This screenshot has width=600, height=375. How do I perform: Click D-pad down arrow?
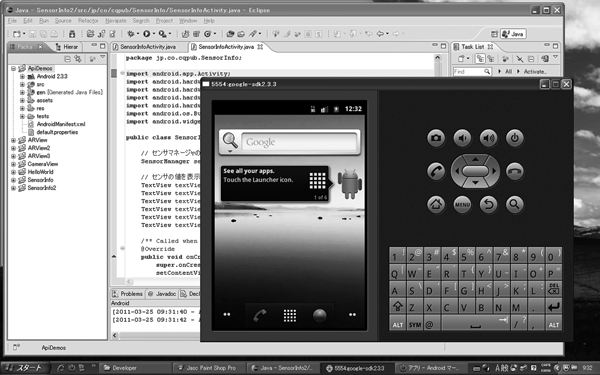[x=475, y=183]
